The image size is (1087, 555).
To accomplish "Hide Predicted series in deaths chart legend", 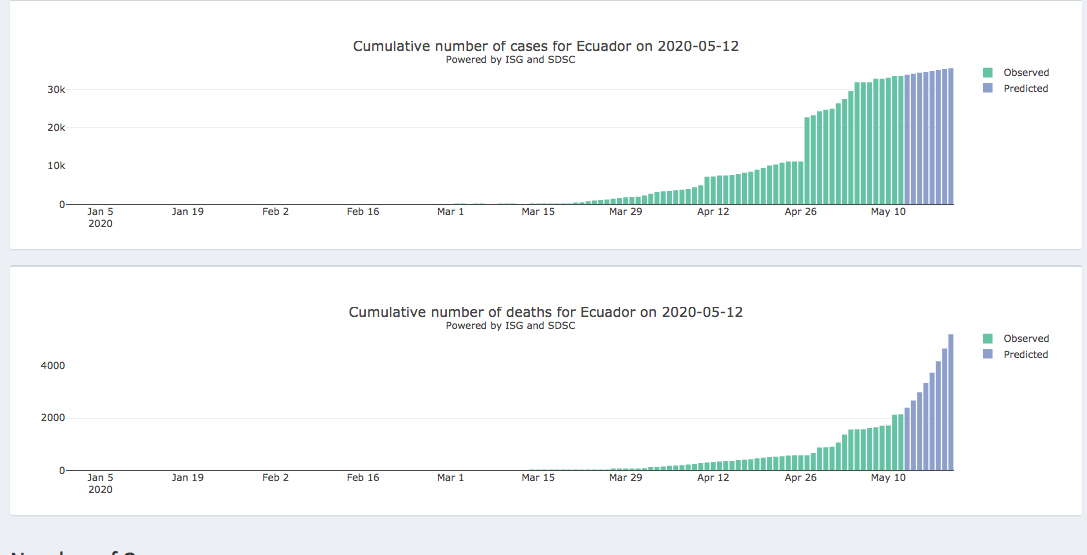I will tap(1026, 355).
